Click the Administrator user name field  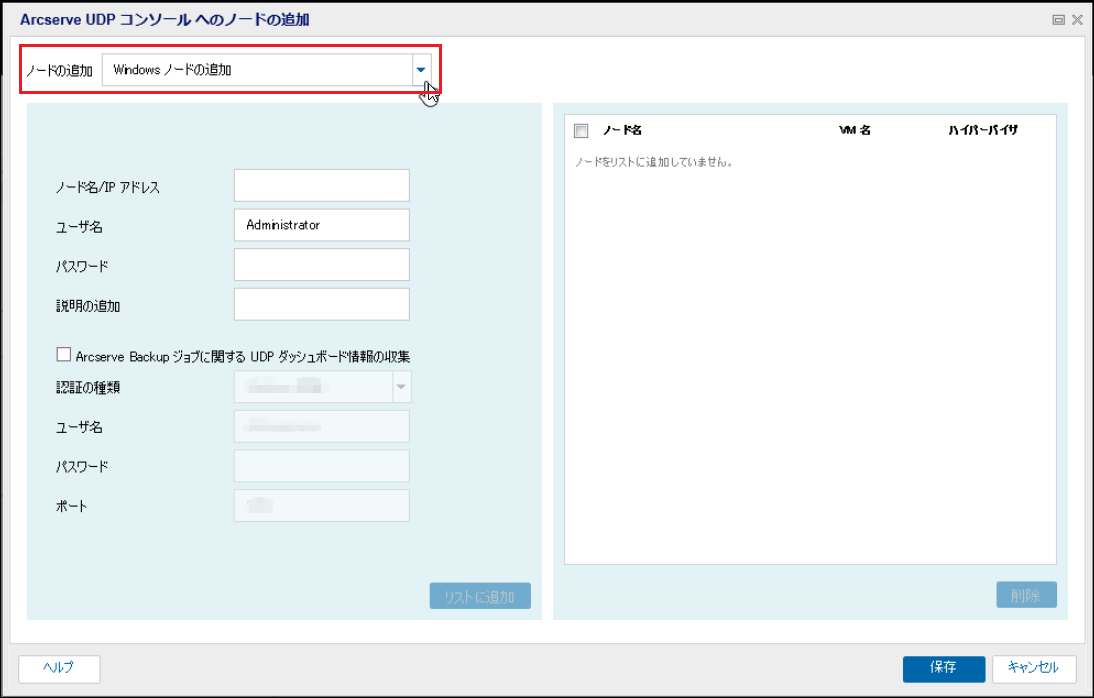click(x=322, y=225)
